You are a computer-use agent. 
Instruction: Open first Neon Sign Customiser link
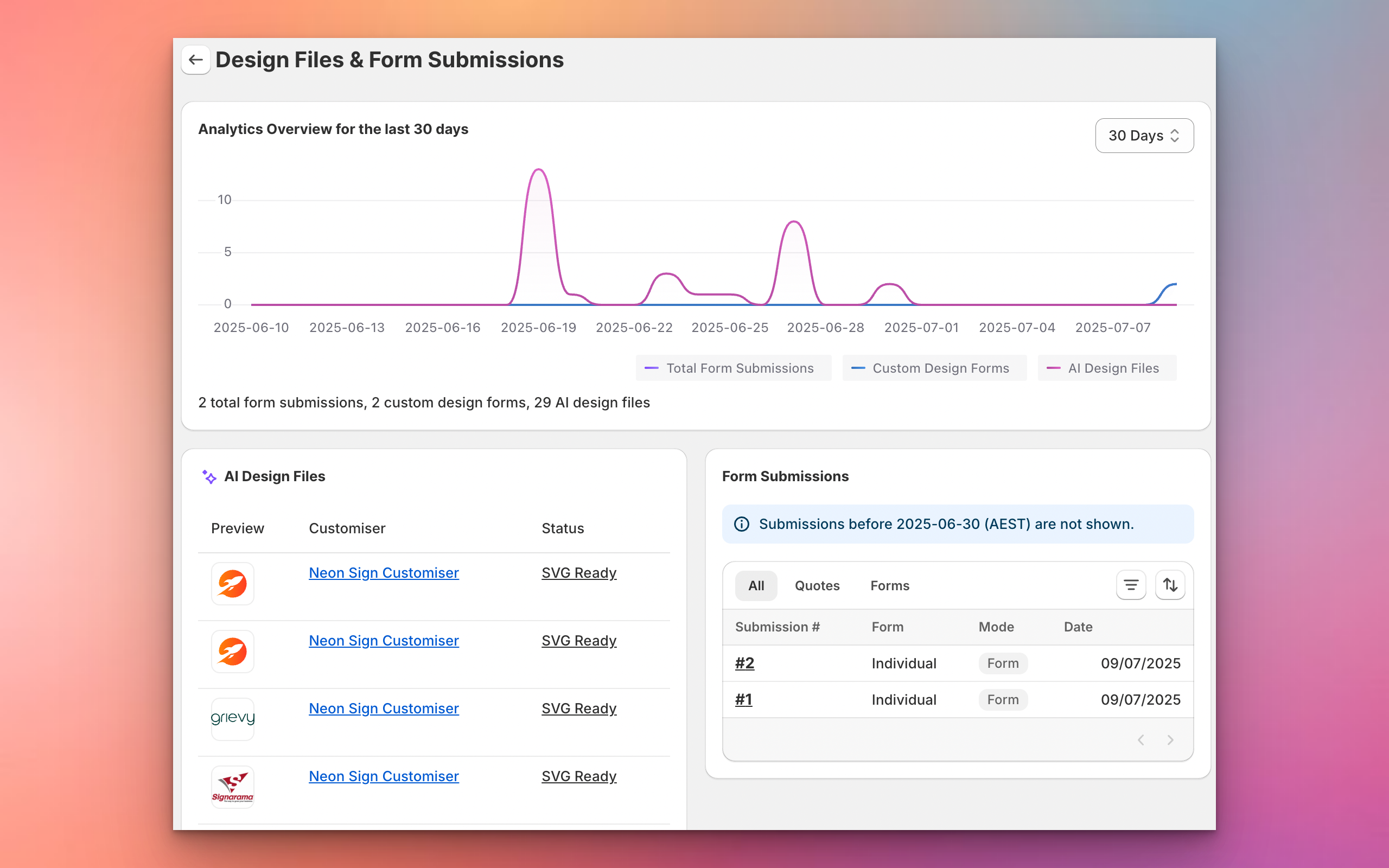[384, 573]
